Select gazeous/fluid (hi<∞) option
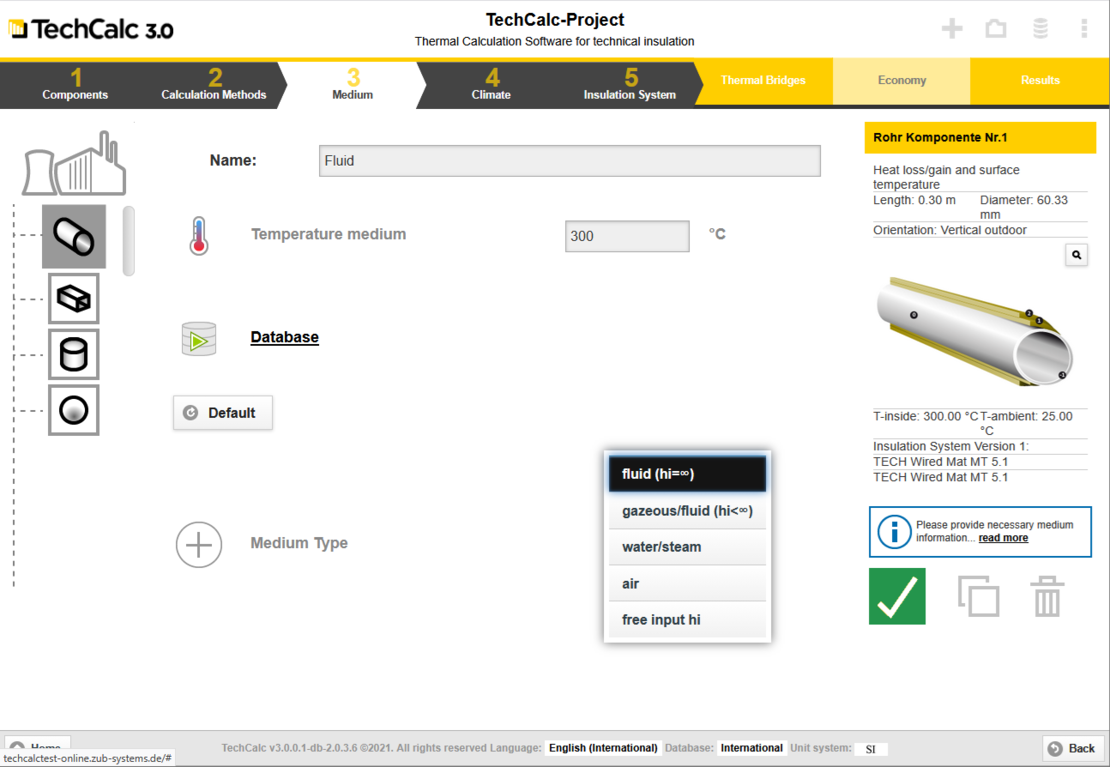The image size is (1110, 767). [687, 511]
